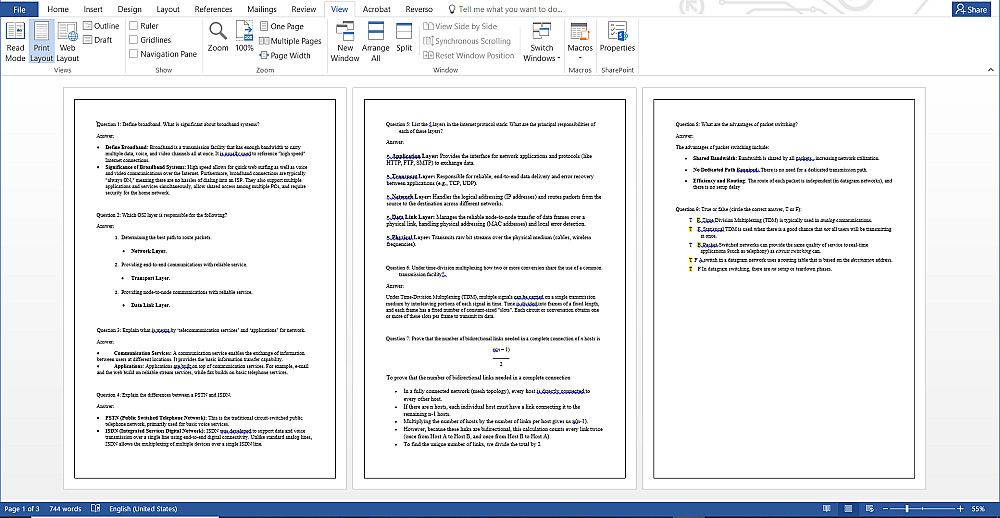
Task: Open the Acrobat tab
Action: coord(376,9)
